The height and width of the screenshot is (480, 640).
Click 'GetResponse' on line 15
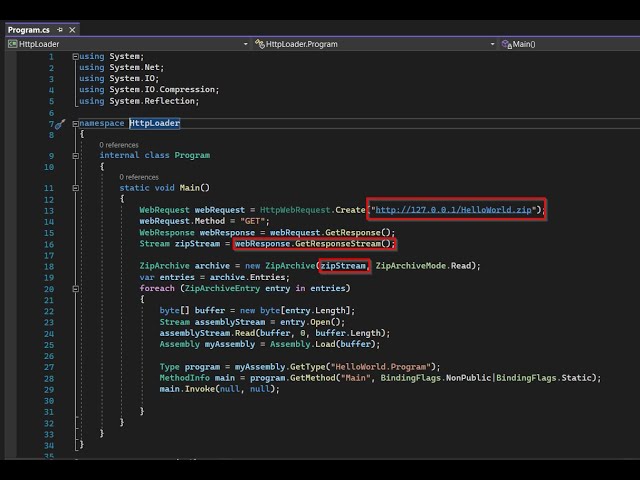click(353, 233)
